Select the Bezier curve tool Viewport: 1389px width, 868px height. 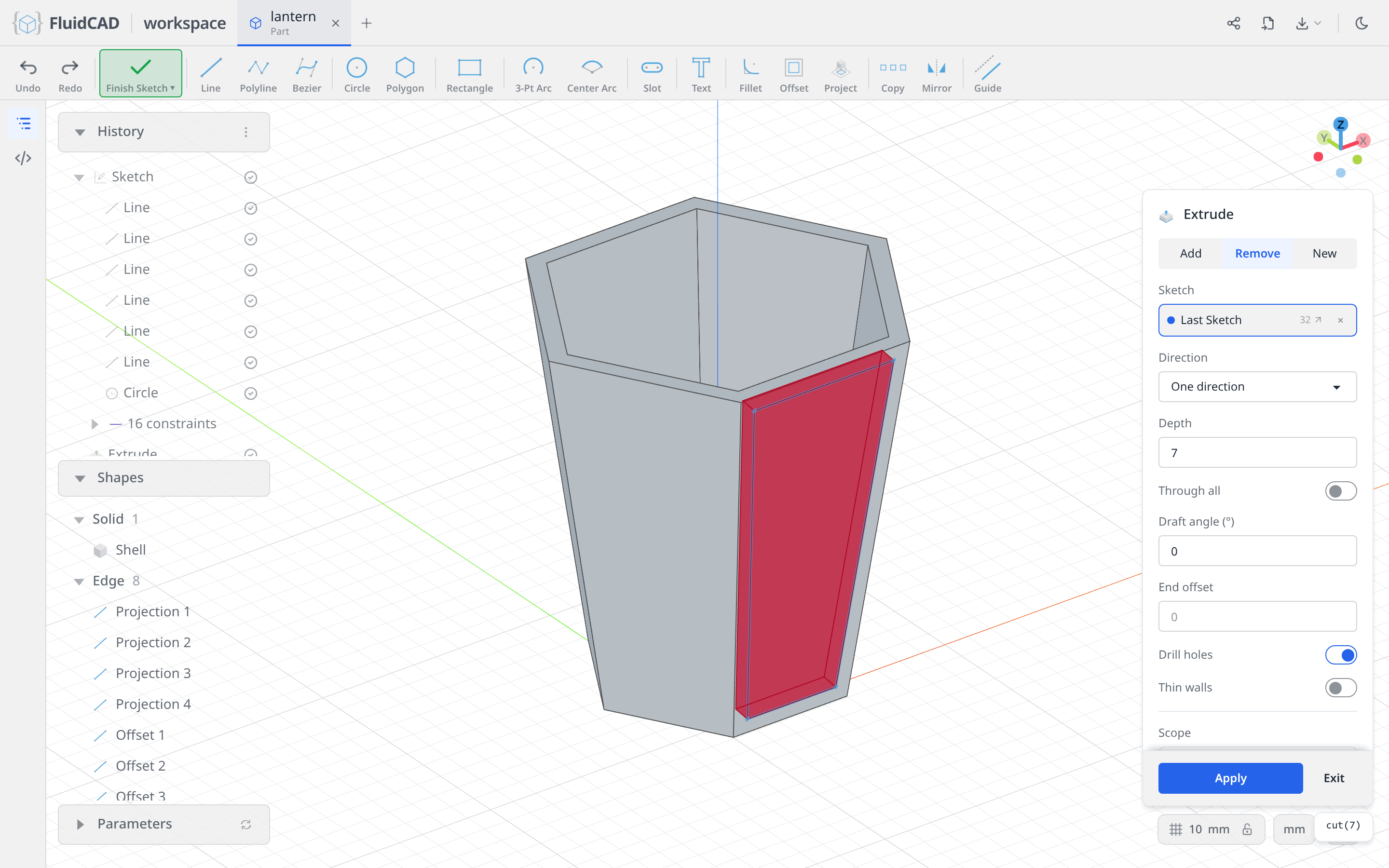coord(307,74)
